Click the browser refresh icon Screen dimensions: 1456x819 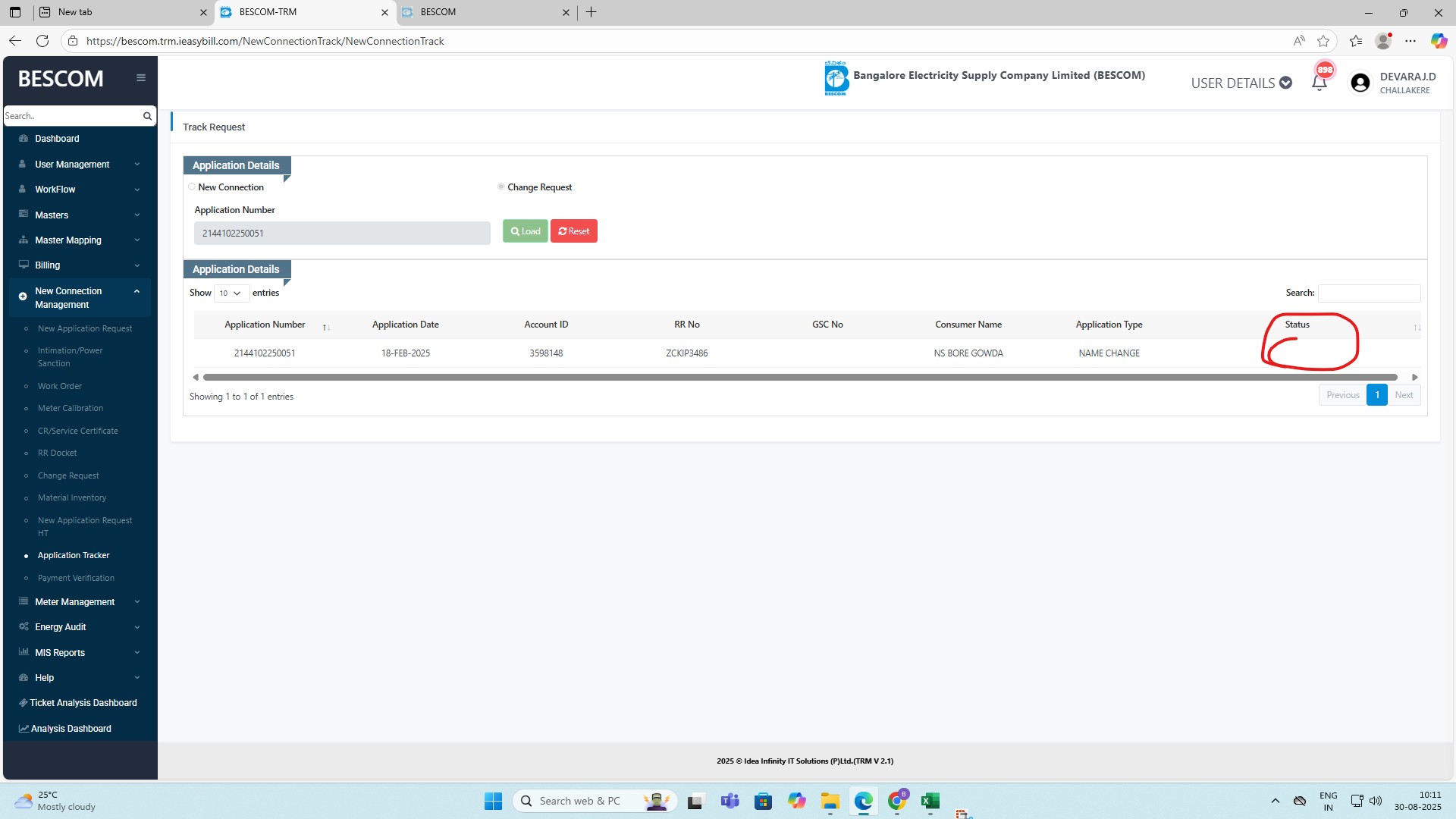click(42, 41)
